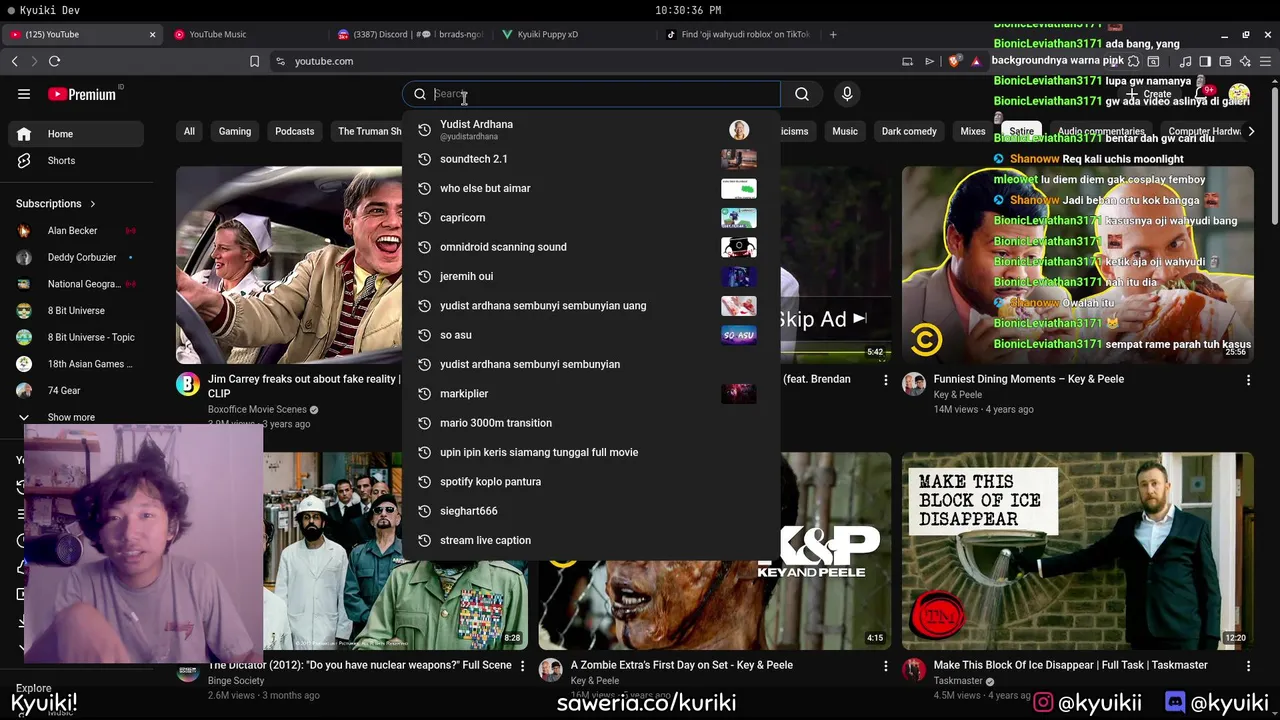Choose 'capricorn' search suggestion
This screenshot has width=1280, height=720.
(591, 218)
